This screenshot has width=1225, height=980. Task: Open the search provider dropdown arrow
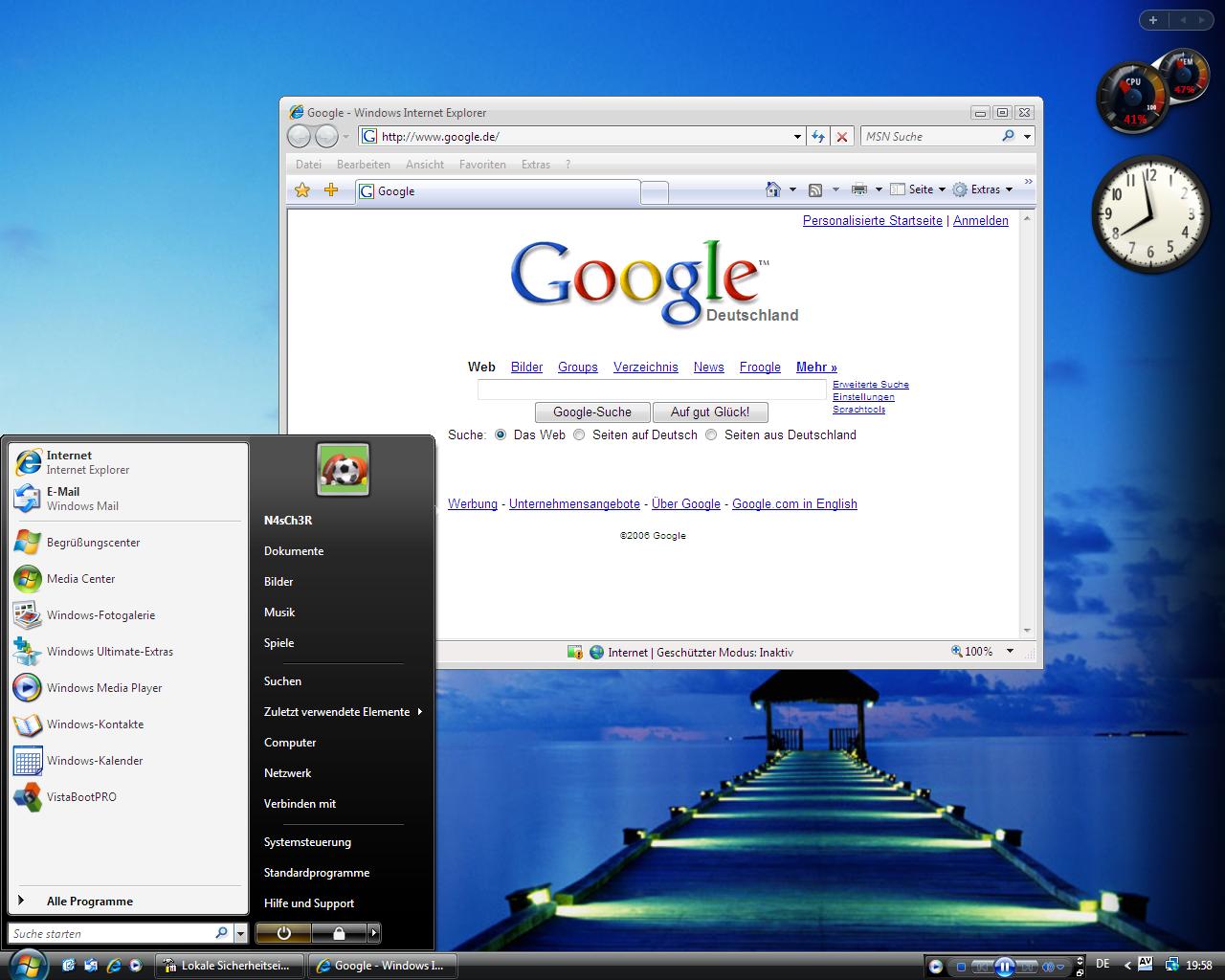point(1027,137)
